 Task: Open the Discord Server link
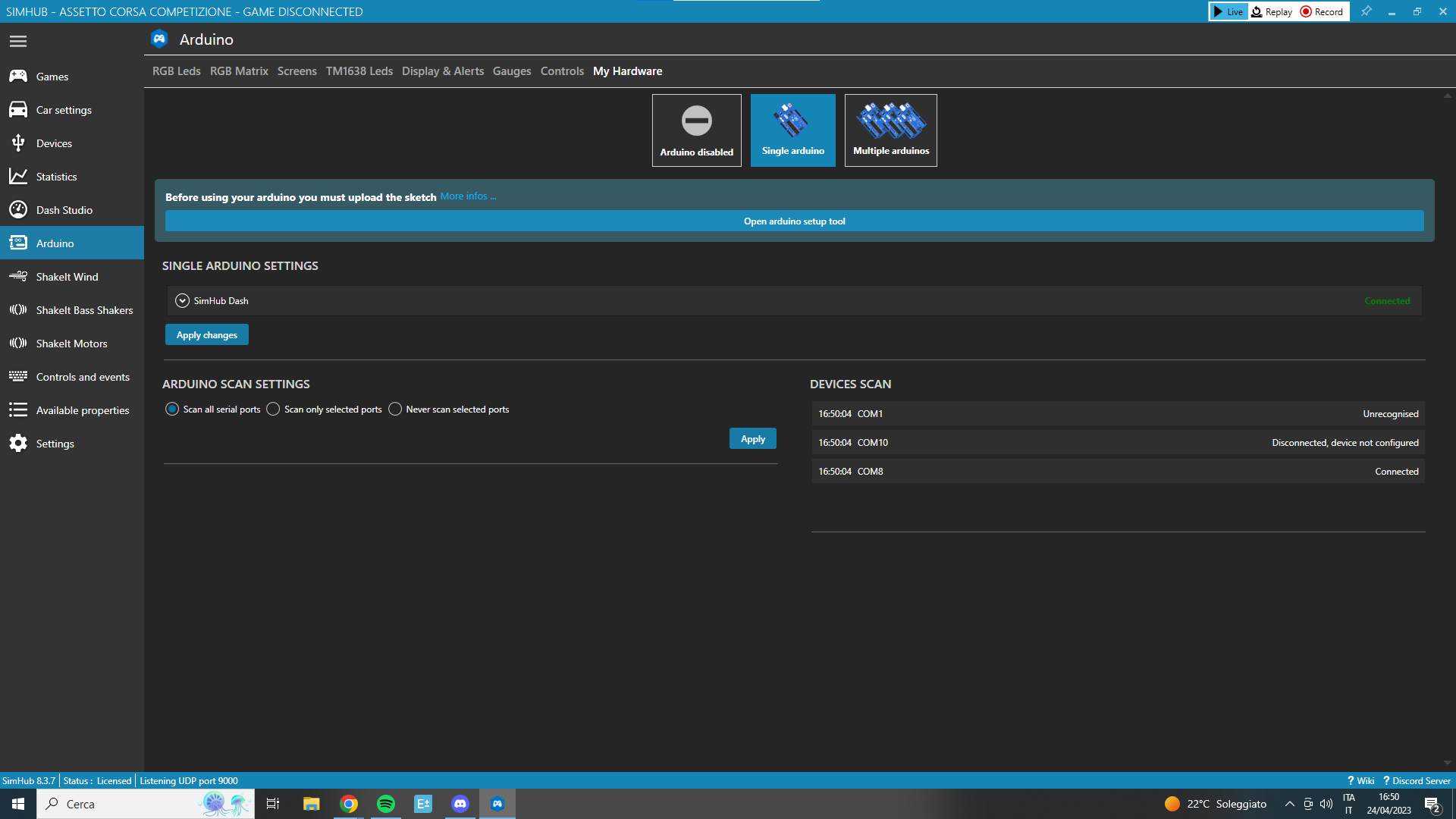1417,781
